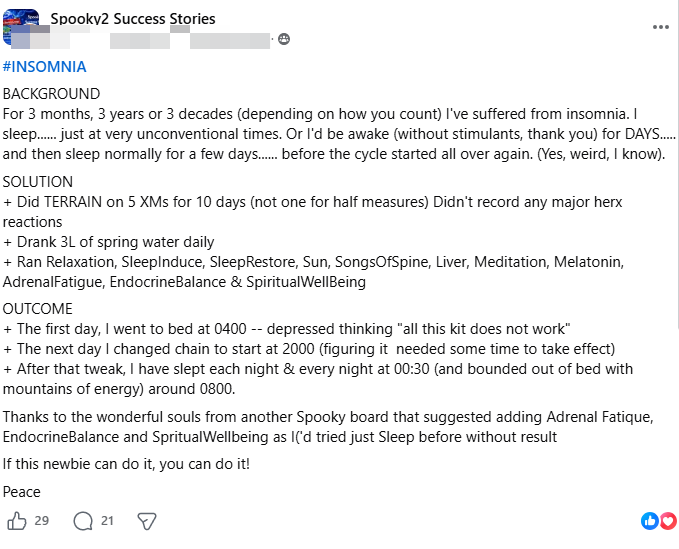Image resolution: width=679 pixels, height=549 pixels.
Task: Click the Share arrow icon
Action: 147,521
